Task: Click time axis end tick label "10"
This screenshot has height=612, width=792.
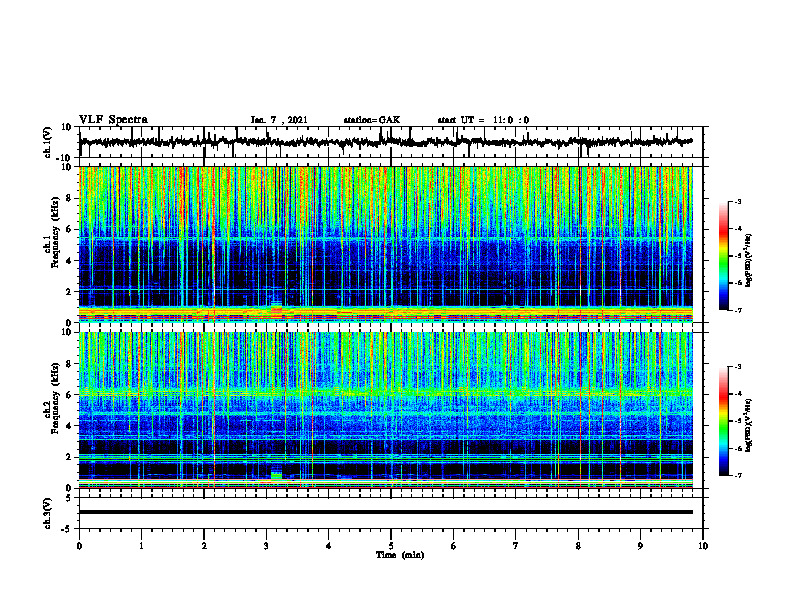Action: [x=703, y=546]
